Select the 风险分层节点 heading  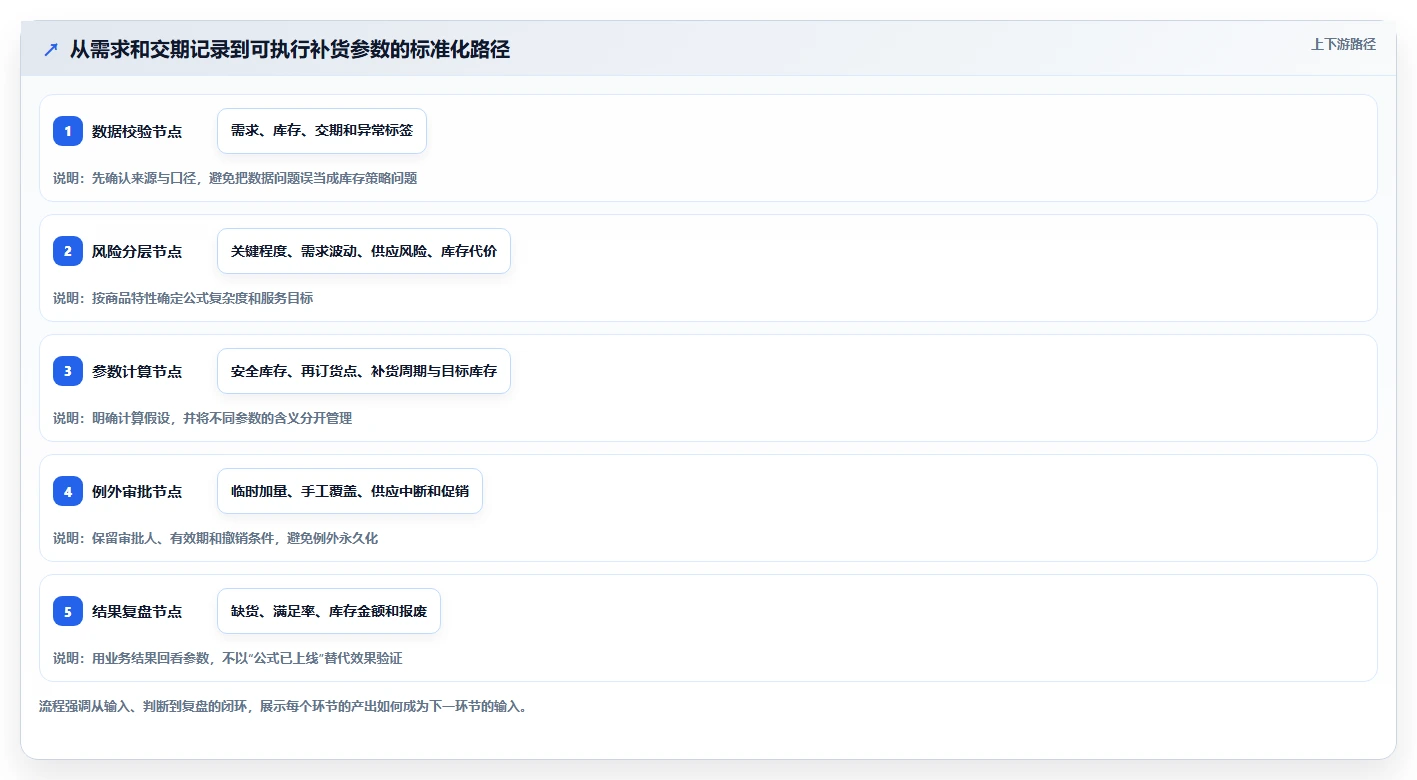137,251
